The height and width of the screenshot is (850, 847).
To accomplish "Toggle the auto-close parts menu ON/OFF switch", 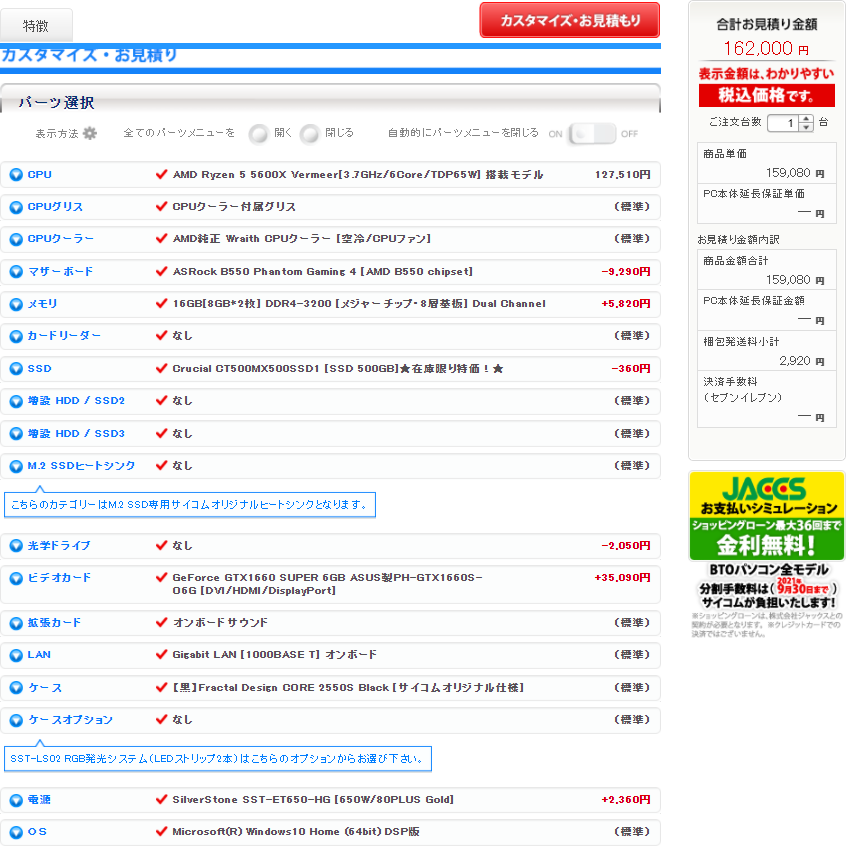I will click(592, 133).
